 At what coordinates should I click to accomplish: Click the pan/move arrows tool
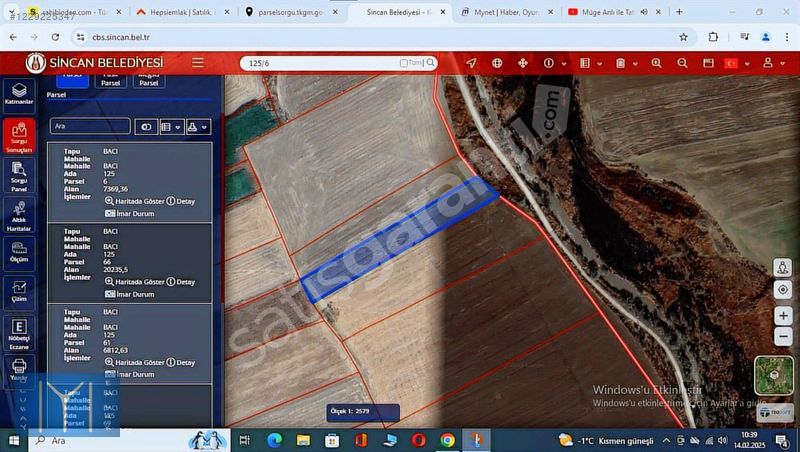click(522, 63)
